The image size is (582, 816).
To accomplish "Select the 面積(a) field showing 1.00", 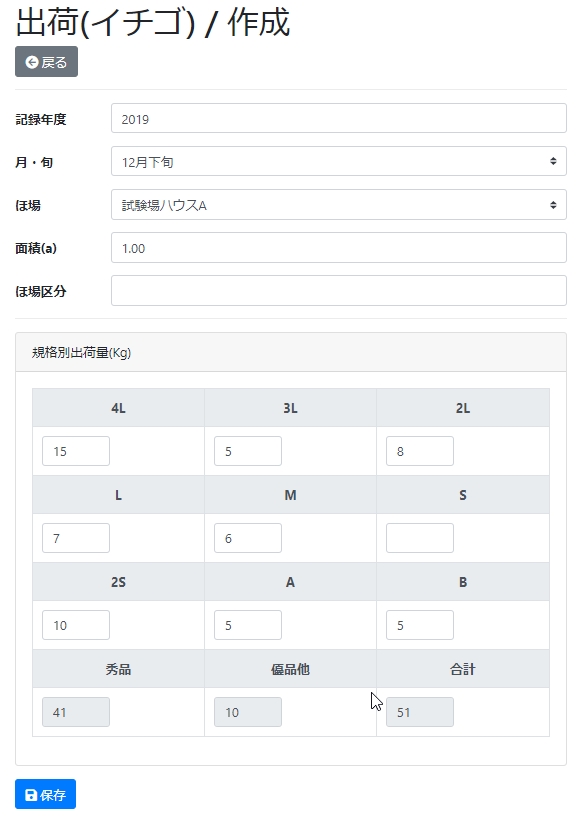I will pyautogui.click(x=340, y=248).
